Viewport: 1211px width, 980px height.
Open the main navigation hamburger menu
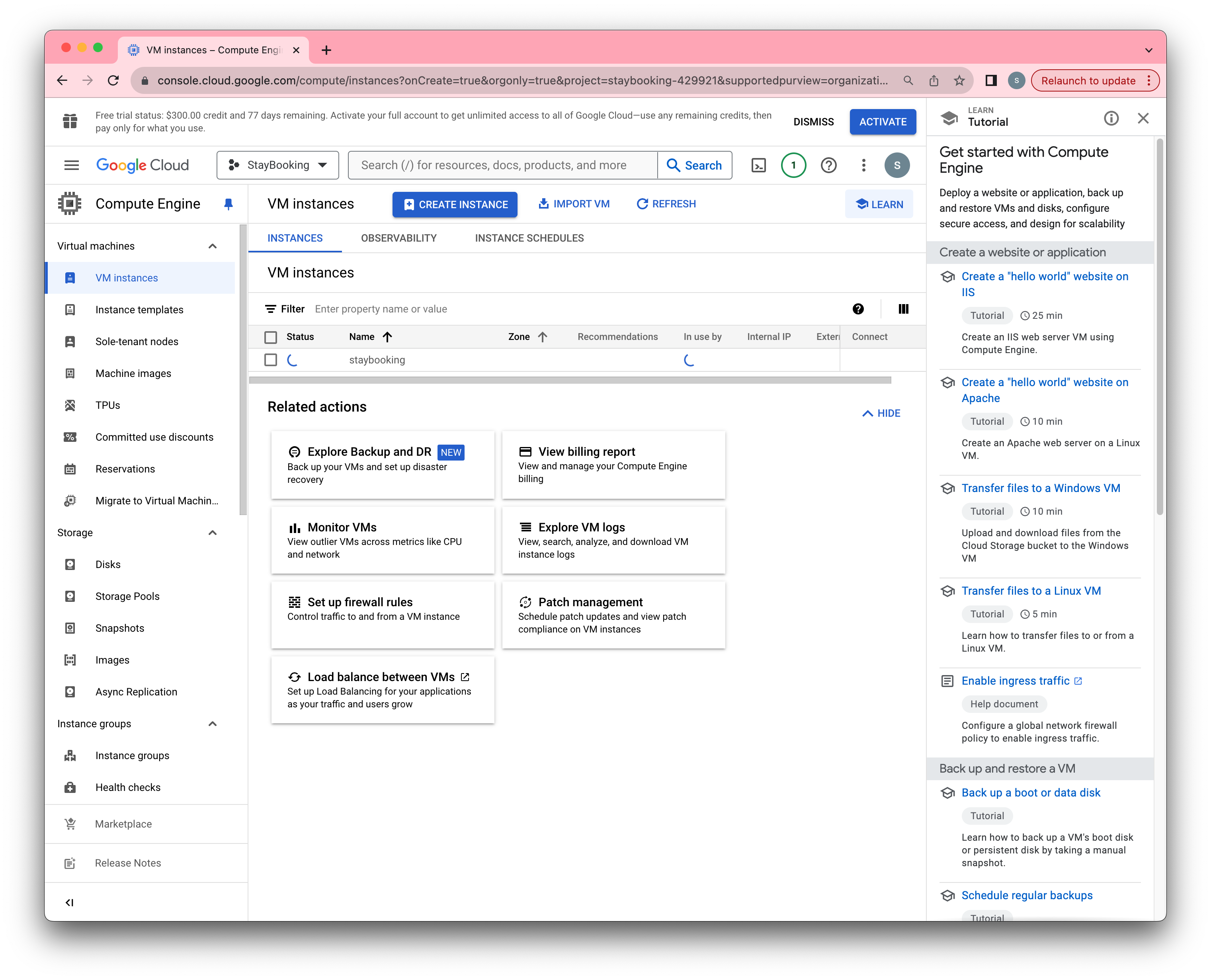pos(72,166)
